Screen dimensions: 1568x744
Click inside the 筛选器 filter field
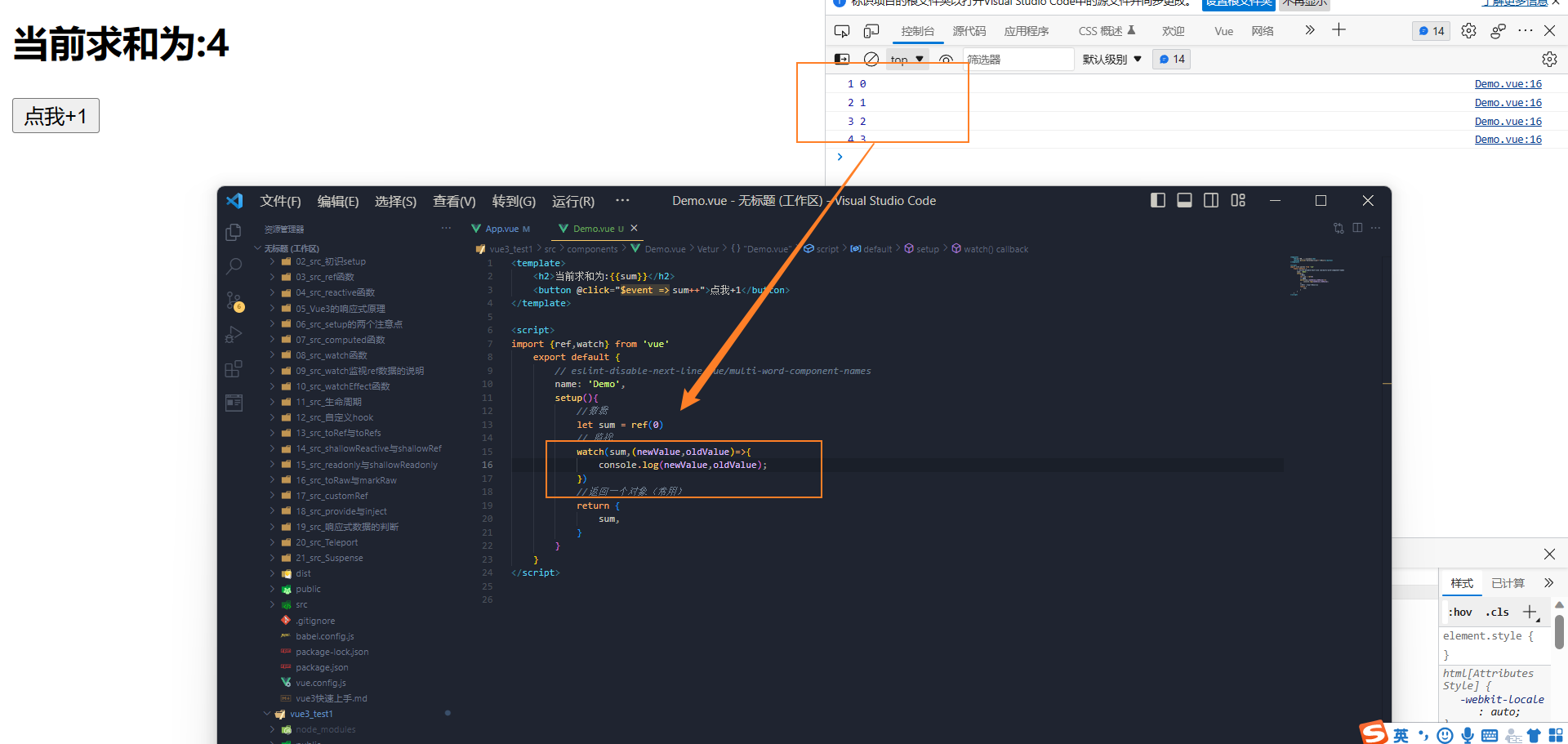pyautogui.click(x=1018, y=59)
